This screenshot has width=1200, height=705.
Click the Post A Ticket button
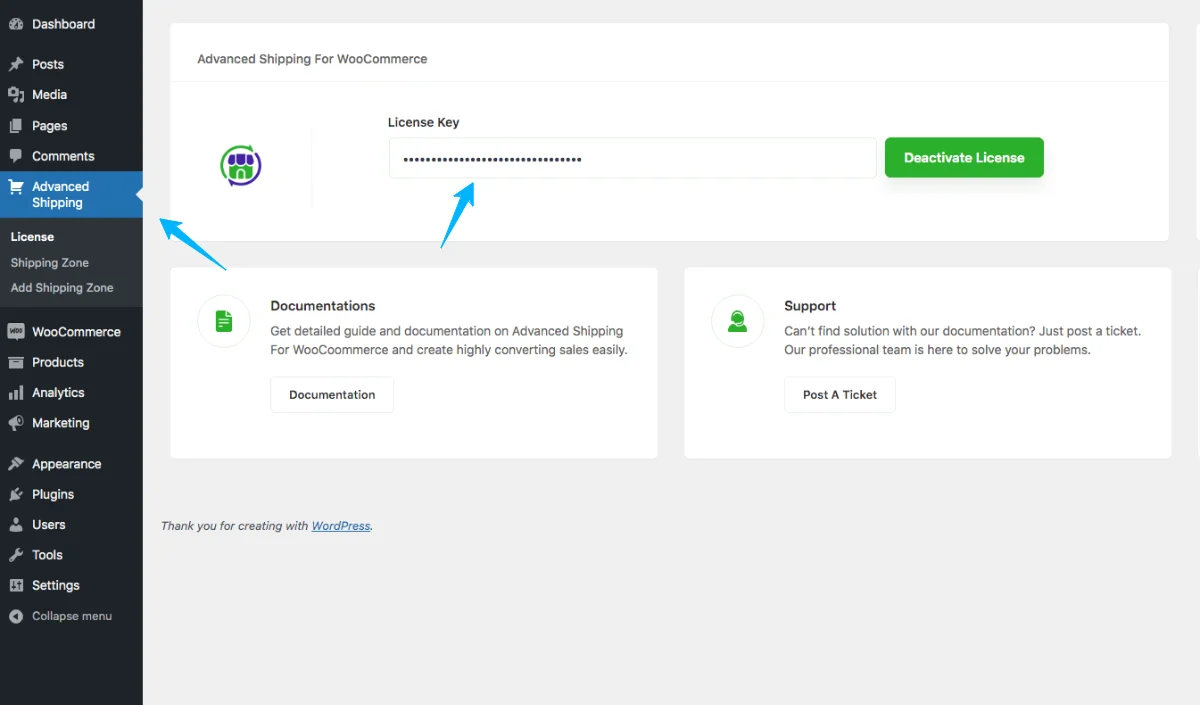click(840, 395)
